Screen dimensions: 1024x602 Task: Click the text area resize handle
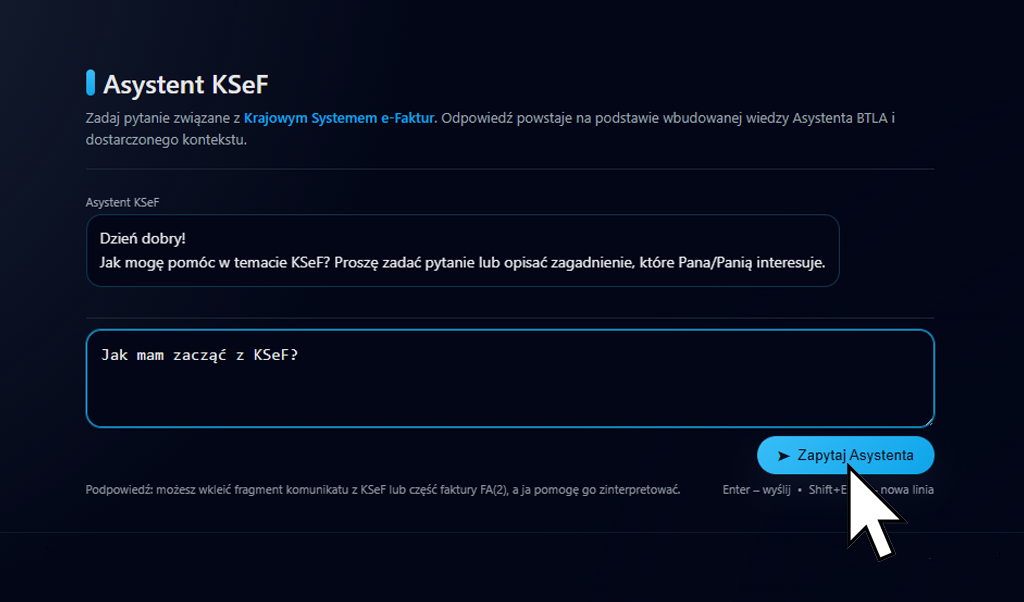coord(929,421)
